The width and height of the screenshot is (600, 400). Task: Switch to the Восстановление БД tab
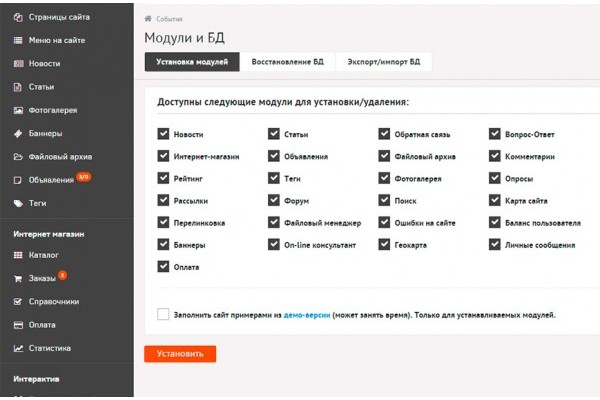(x=287, y=62)
